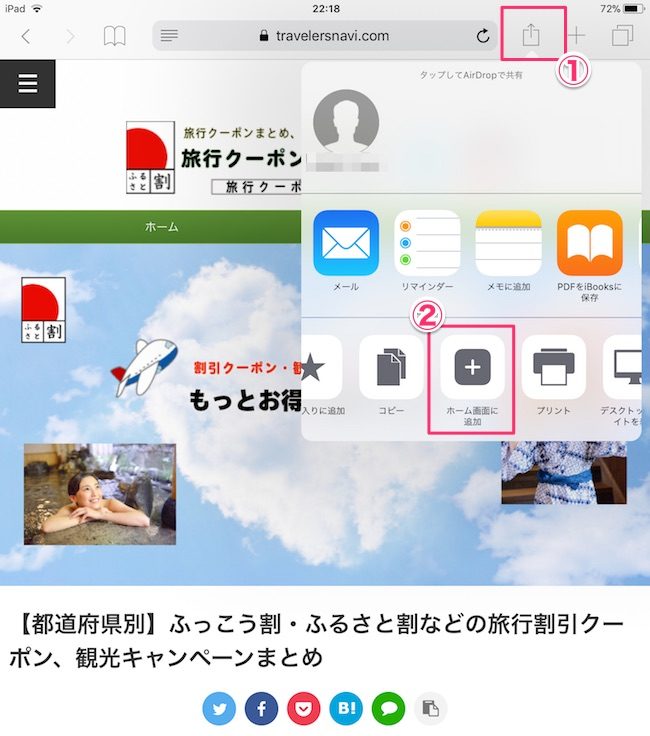
Task: Bookmark with Hatena B! button
Action: click(346, 708)
